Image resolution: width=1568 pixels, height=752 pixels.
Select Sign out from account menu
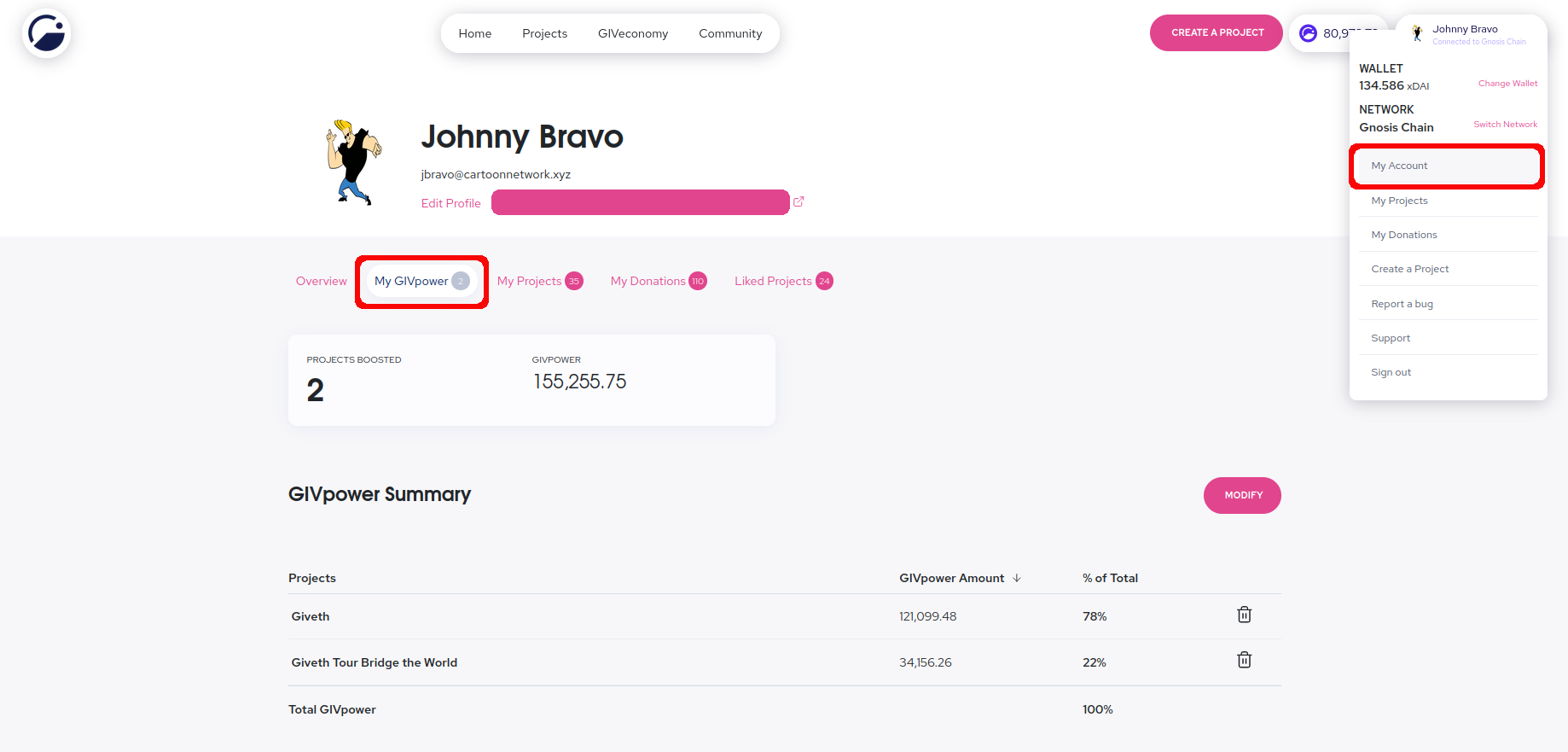point(1391,372)
